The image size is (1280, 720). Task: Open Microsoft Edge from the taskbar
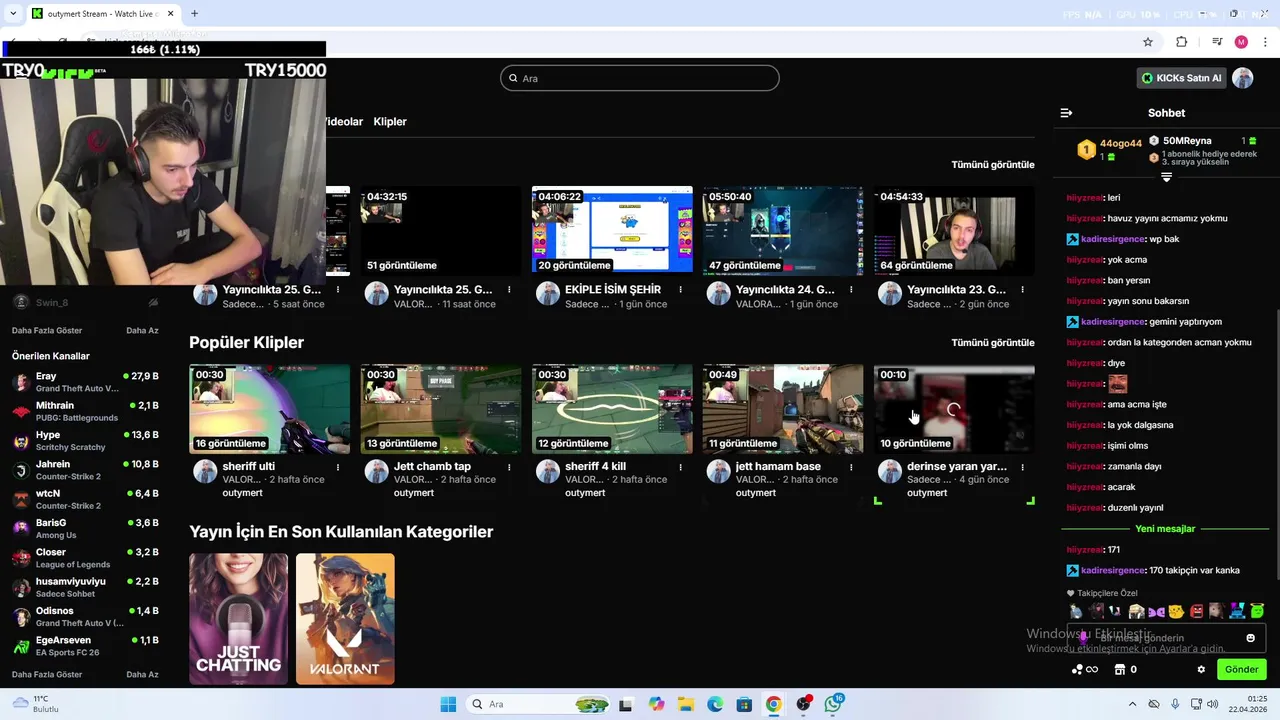click(715, 704)
